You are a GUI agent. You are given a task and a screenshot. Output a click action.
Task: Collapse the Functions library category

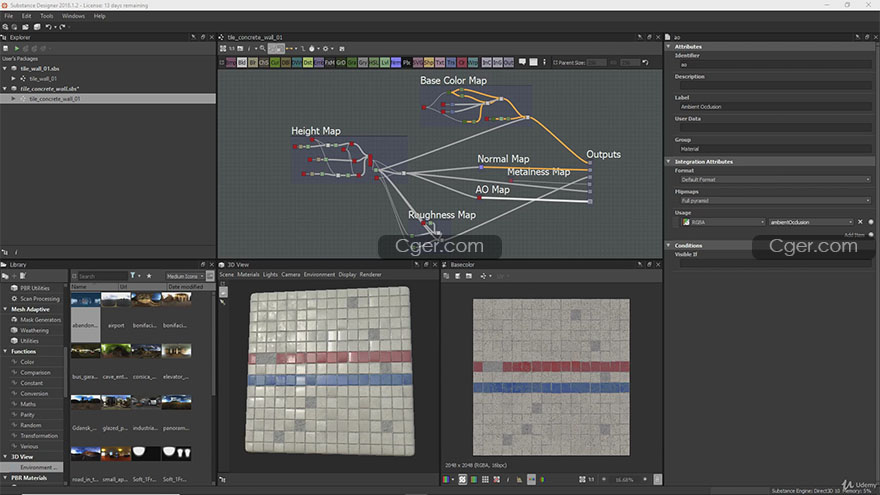(5, 351)
